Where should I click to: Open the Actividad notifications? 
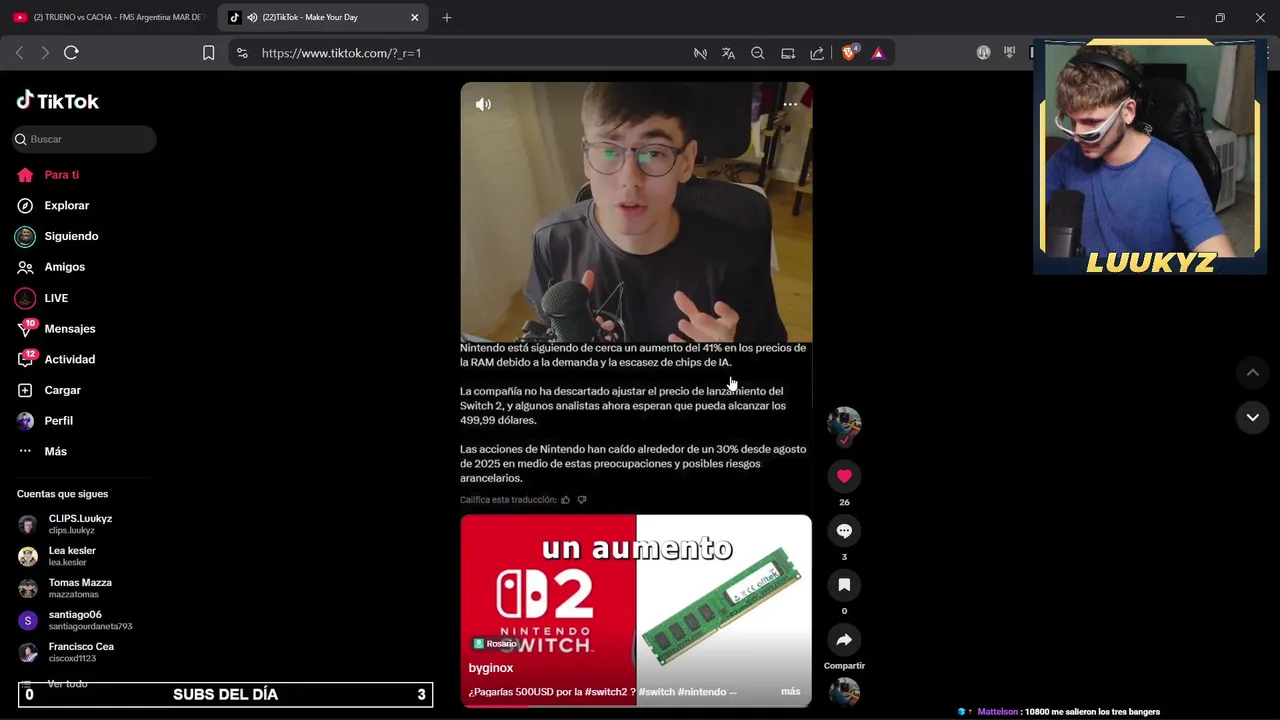click(56, 359)
